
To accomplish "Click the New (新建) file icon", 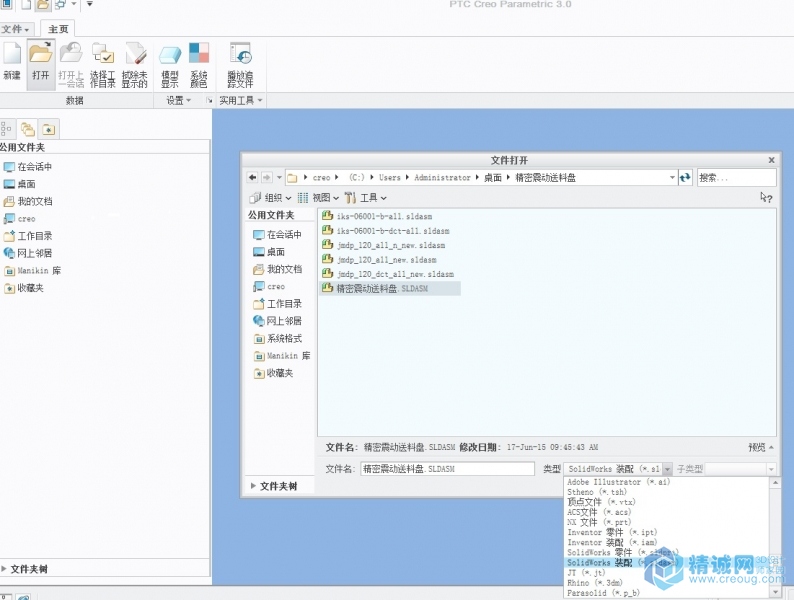I will click(x=12, y=62).
